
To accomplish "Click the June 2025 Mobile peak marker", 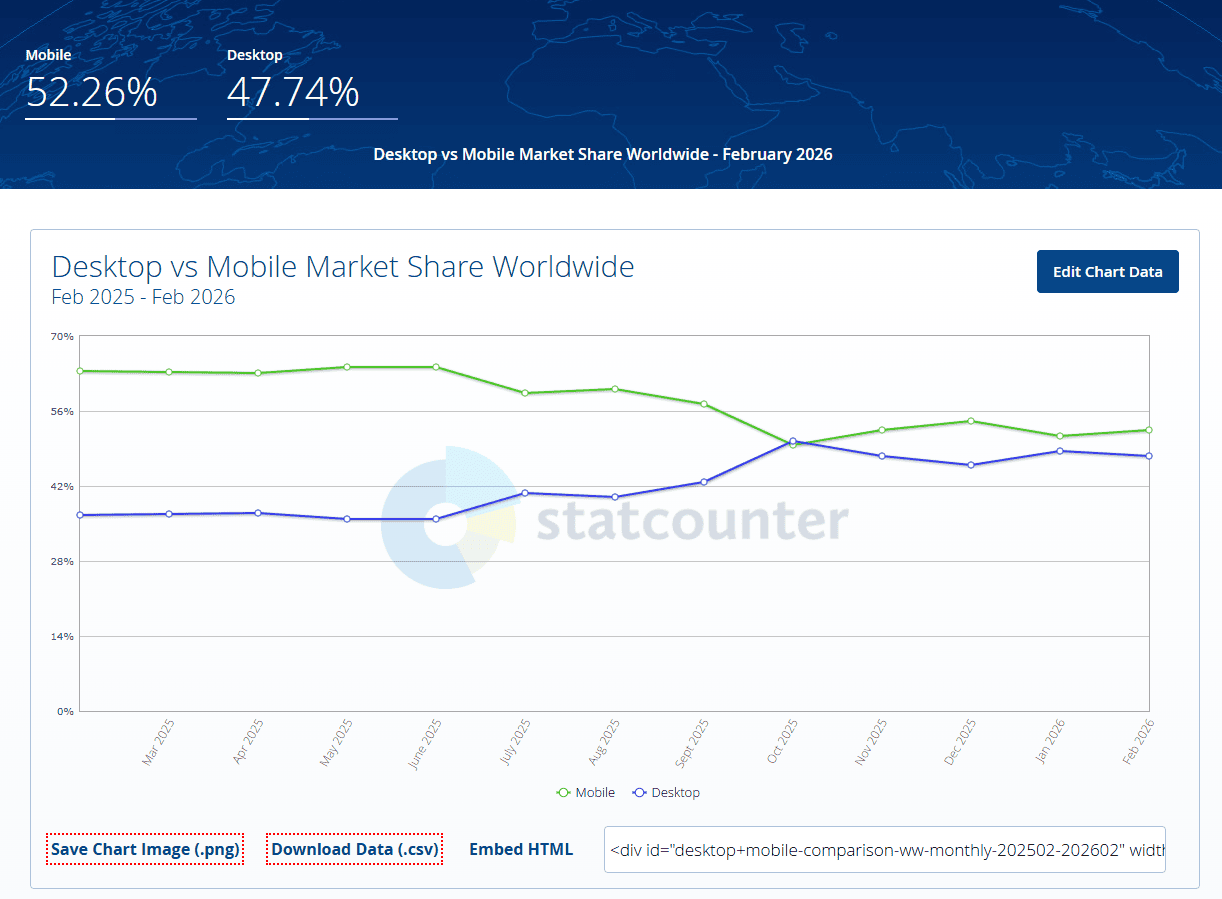I will 435,367.
